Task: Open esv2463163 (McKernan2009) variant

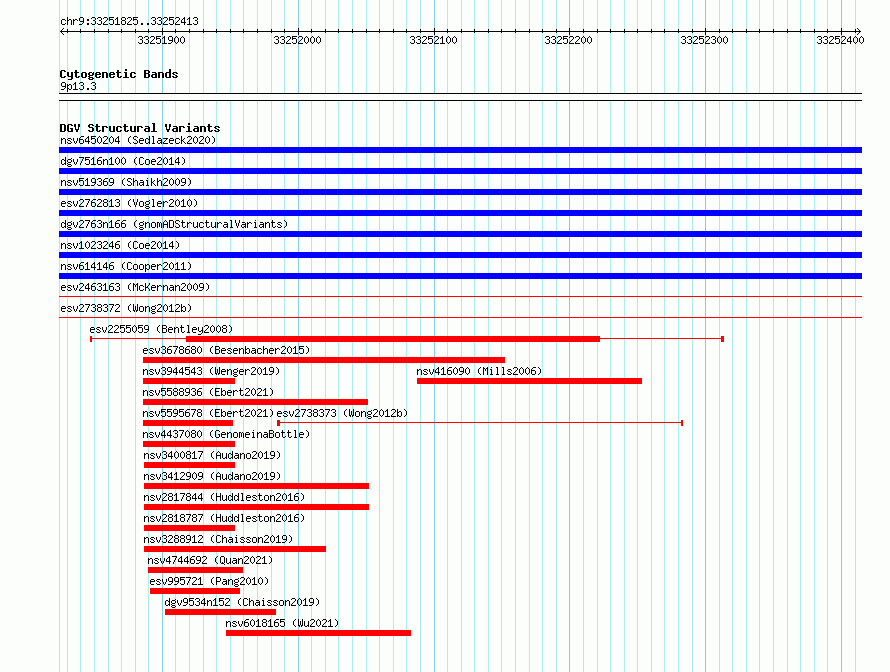Action: (135, 287)
